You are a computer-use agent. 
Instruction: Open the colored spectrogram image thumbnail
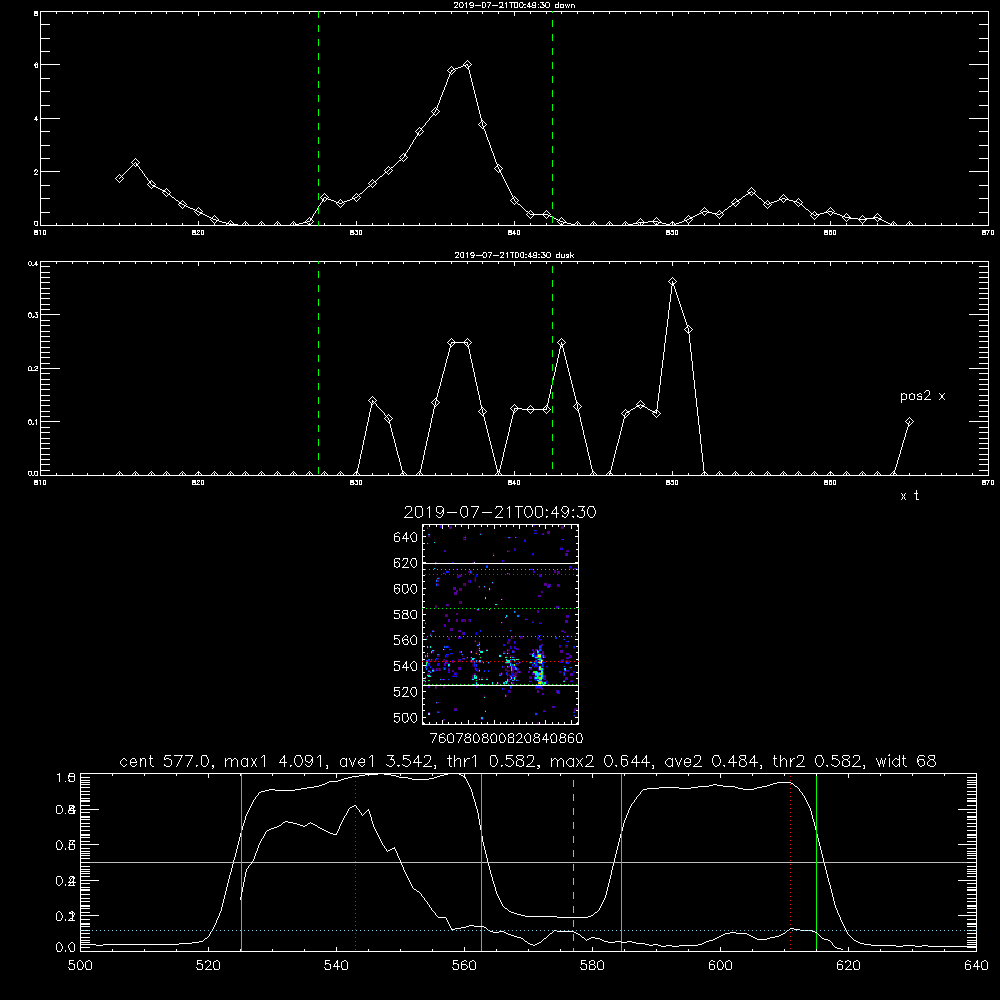[x=500, y=624]
